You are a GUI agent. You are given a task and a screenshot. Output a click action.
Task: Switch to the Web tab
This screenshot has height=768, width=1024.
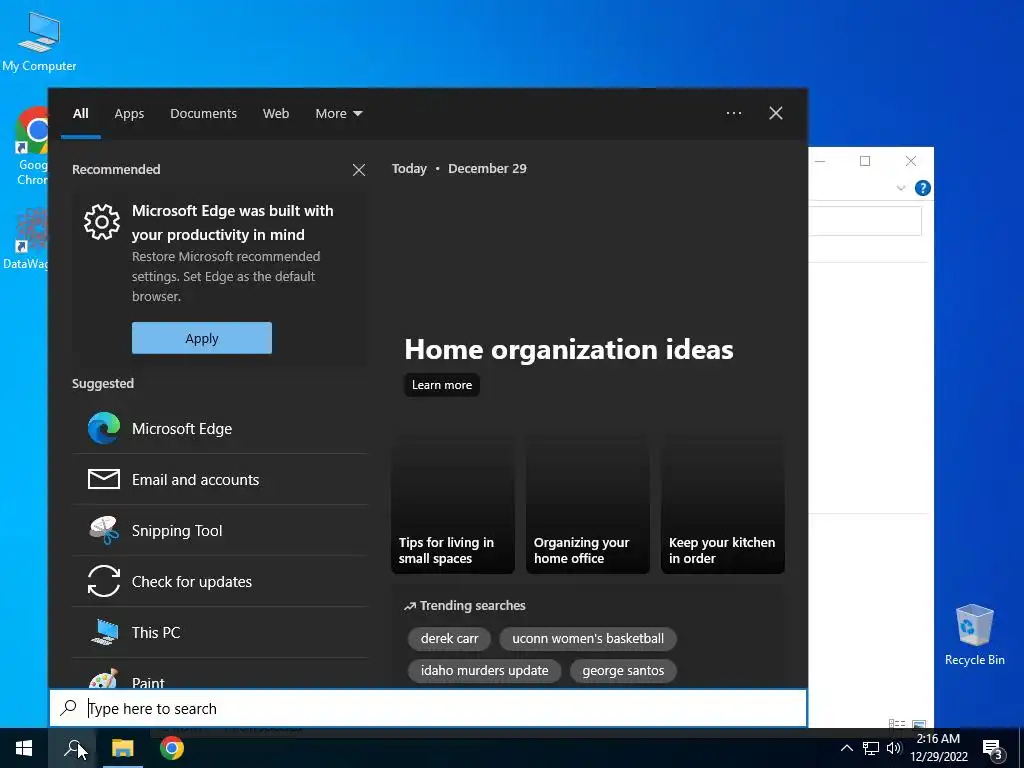(276, 114)
